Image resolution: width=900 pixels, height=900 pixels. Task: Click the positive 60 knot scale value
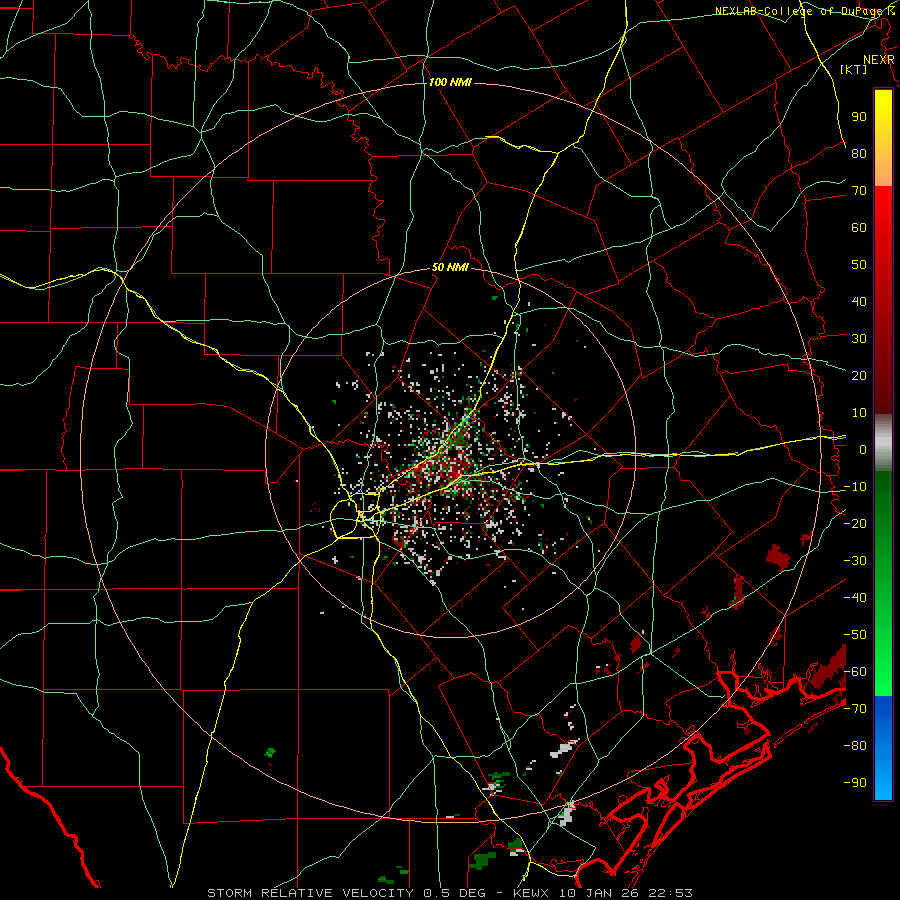tap(859, 227)
